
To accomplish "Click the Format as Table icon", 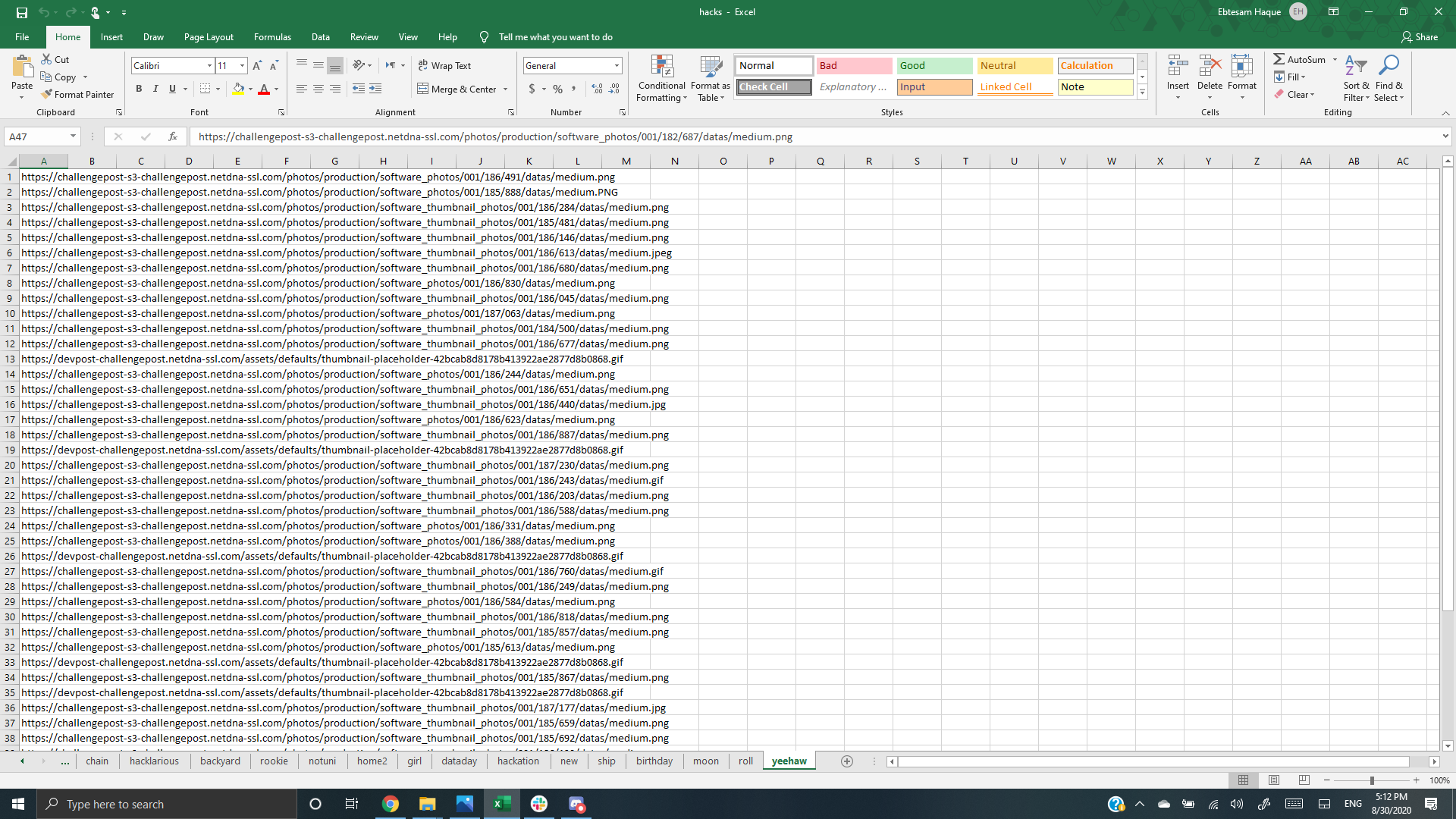I will click(711, 67).
